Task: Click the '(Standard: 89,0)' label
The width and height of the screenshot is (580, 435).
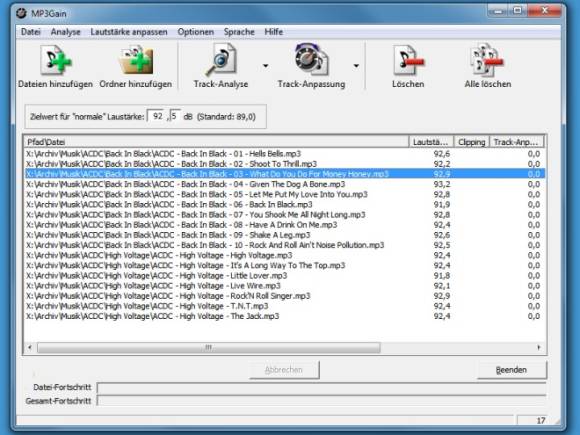Action: (226, 117)
